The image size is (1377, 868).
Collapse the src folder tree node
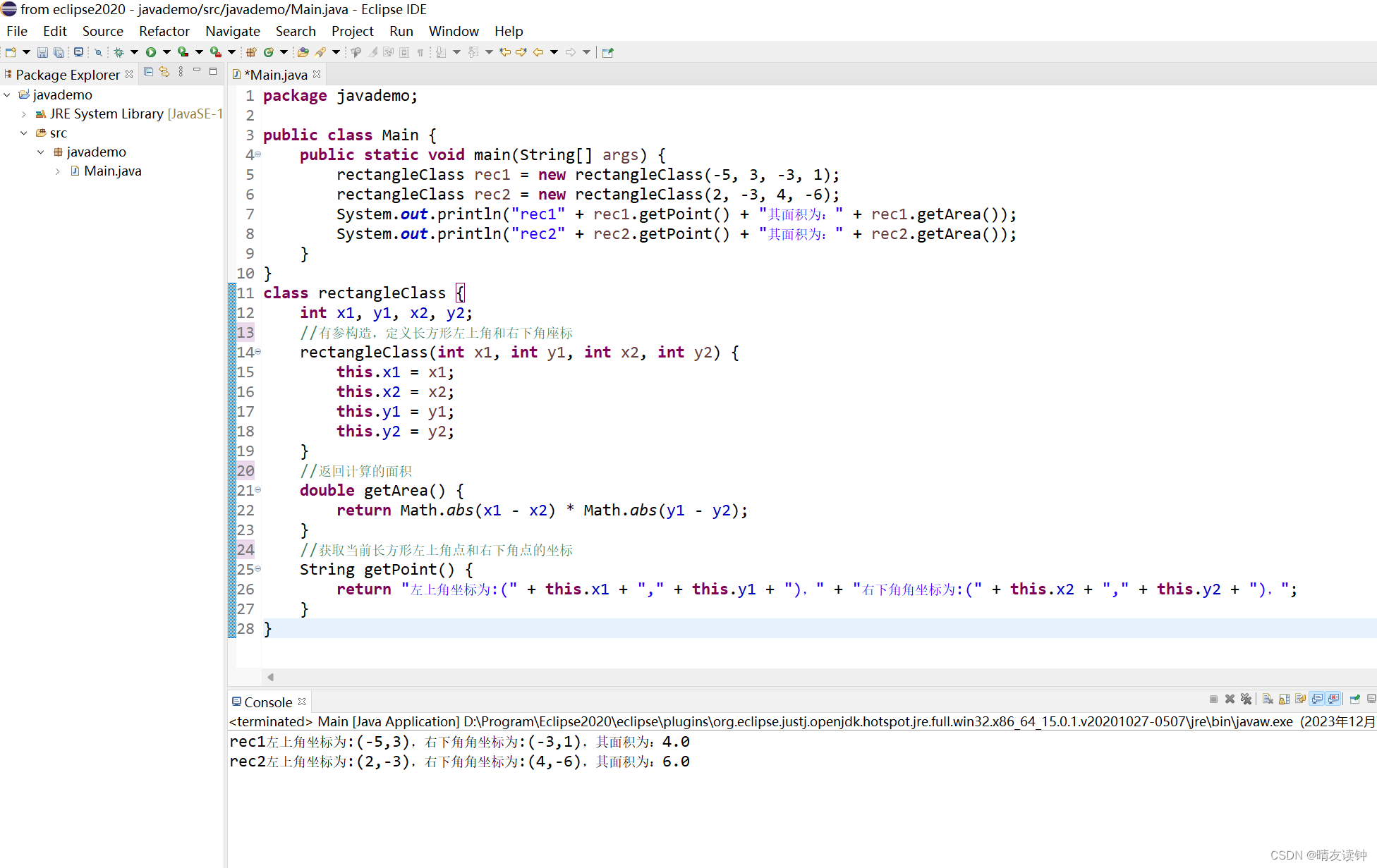pyautogui.click(x=24, y=133)
